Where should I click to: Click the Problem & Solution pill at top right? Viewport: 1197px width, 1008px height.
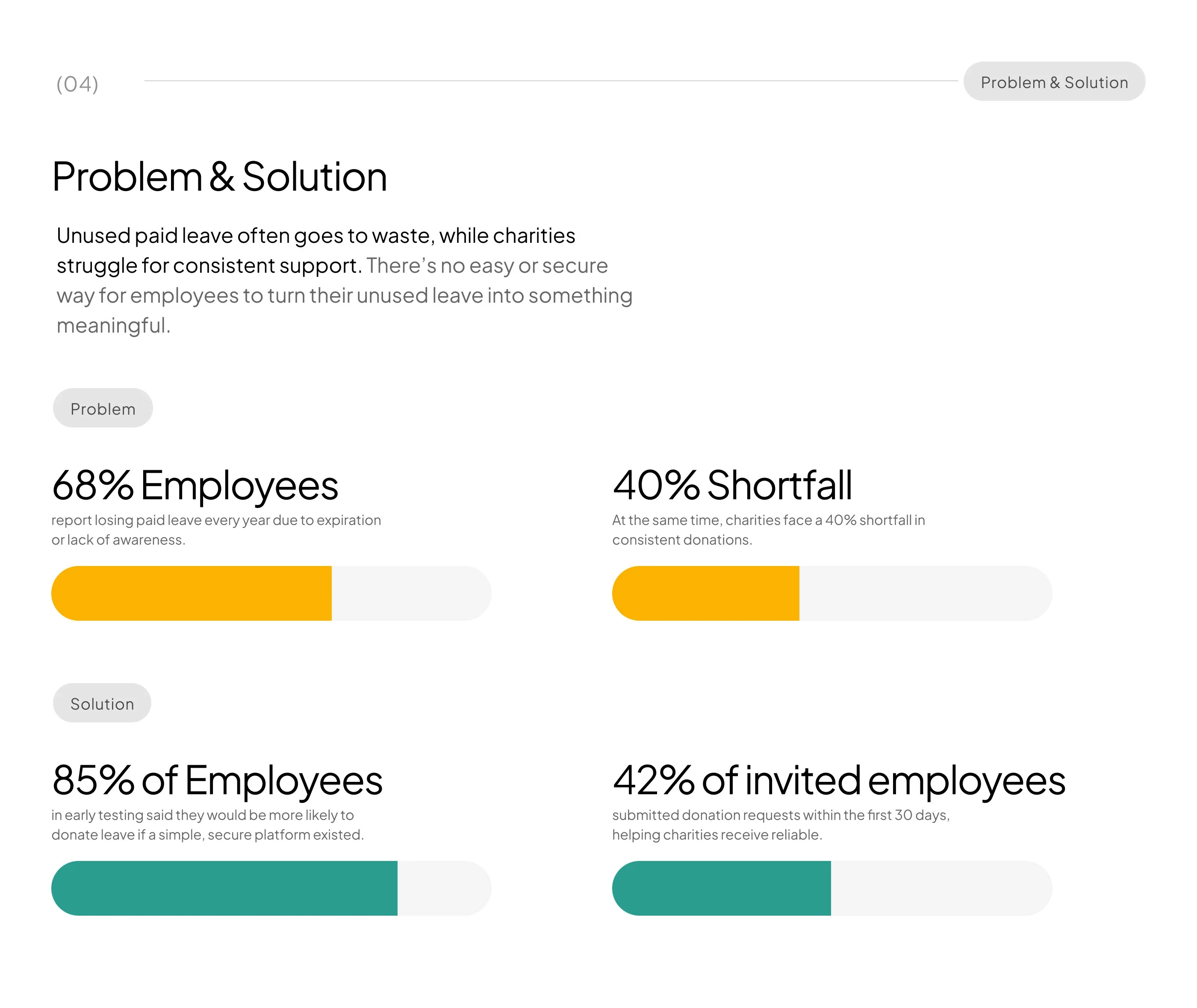(1054, 82)
